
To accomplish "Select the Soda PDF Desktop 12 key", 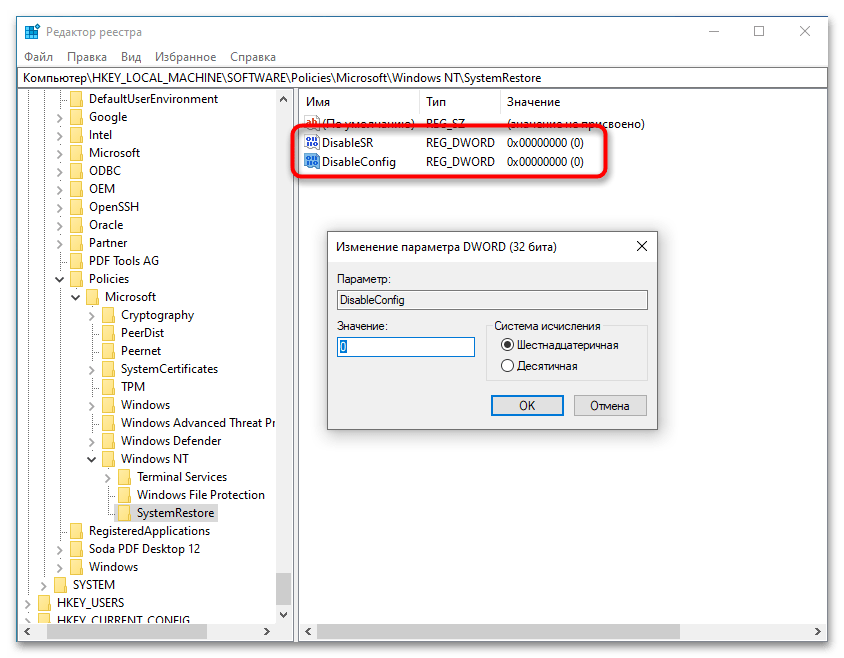I will [x=144, y=549].
